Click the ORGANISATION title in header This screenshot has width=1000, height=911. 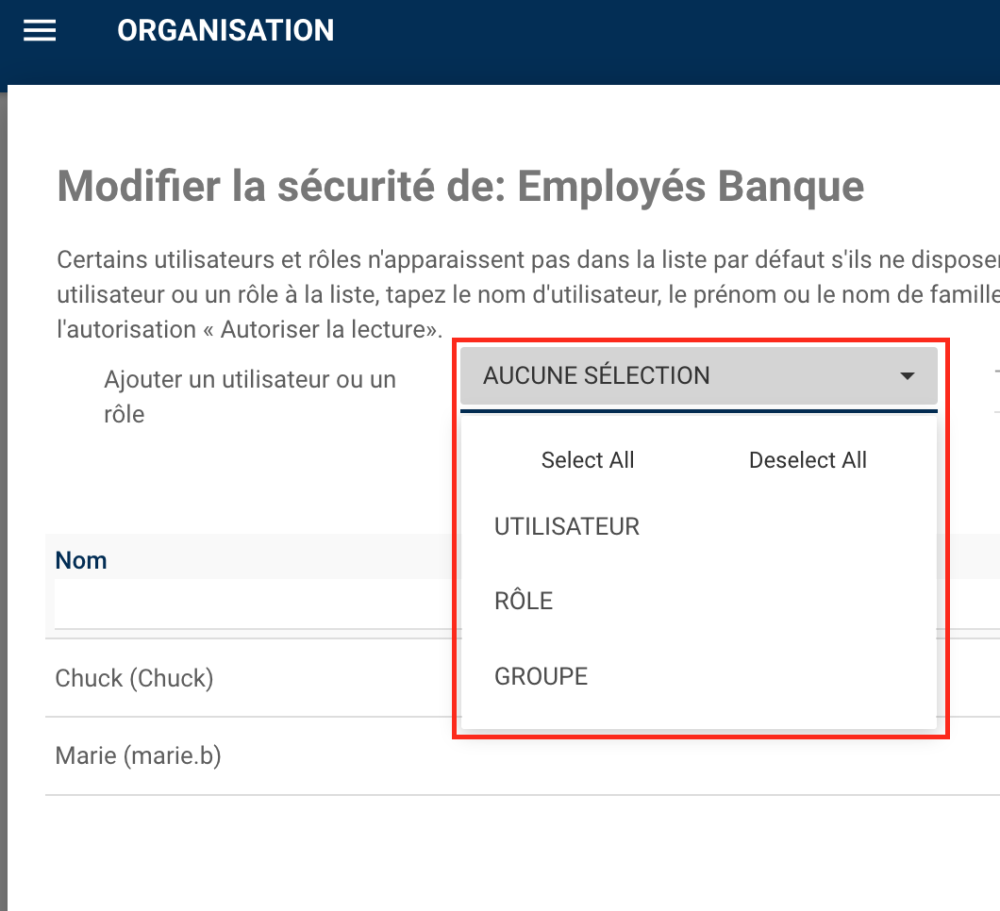coord(225,31)
